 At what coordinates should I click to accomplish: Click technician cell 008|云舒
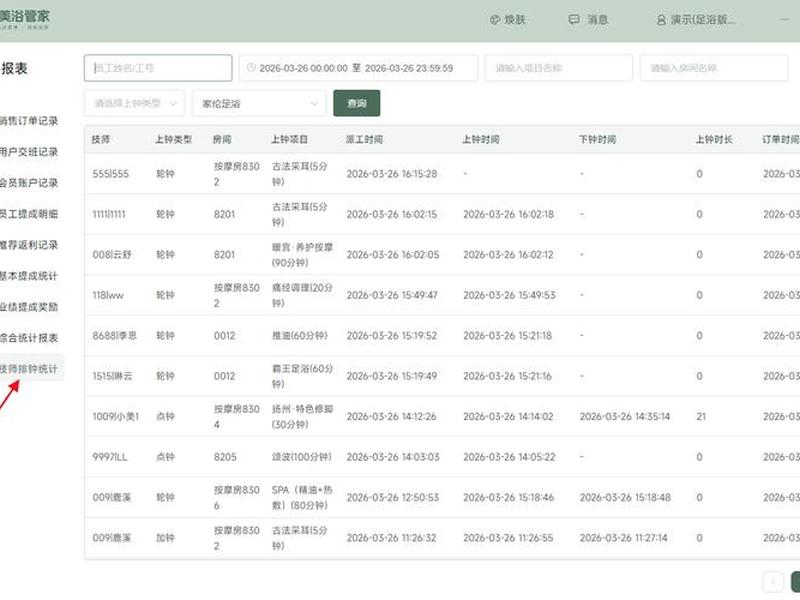[x=112, y=255]
